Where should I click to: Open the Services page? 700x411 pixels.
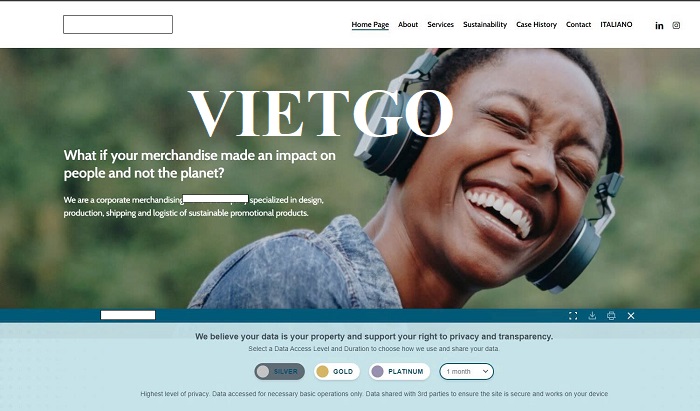pyautogui.click(x=440, y=25)
